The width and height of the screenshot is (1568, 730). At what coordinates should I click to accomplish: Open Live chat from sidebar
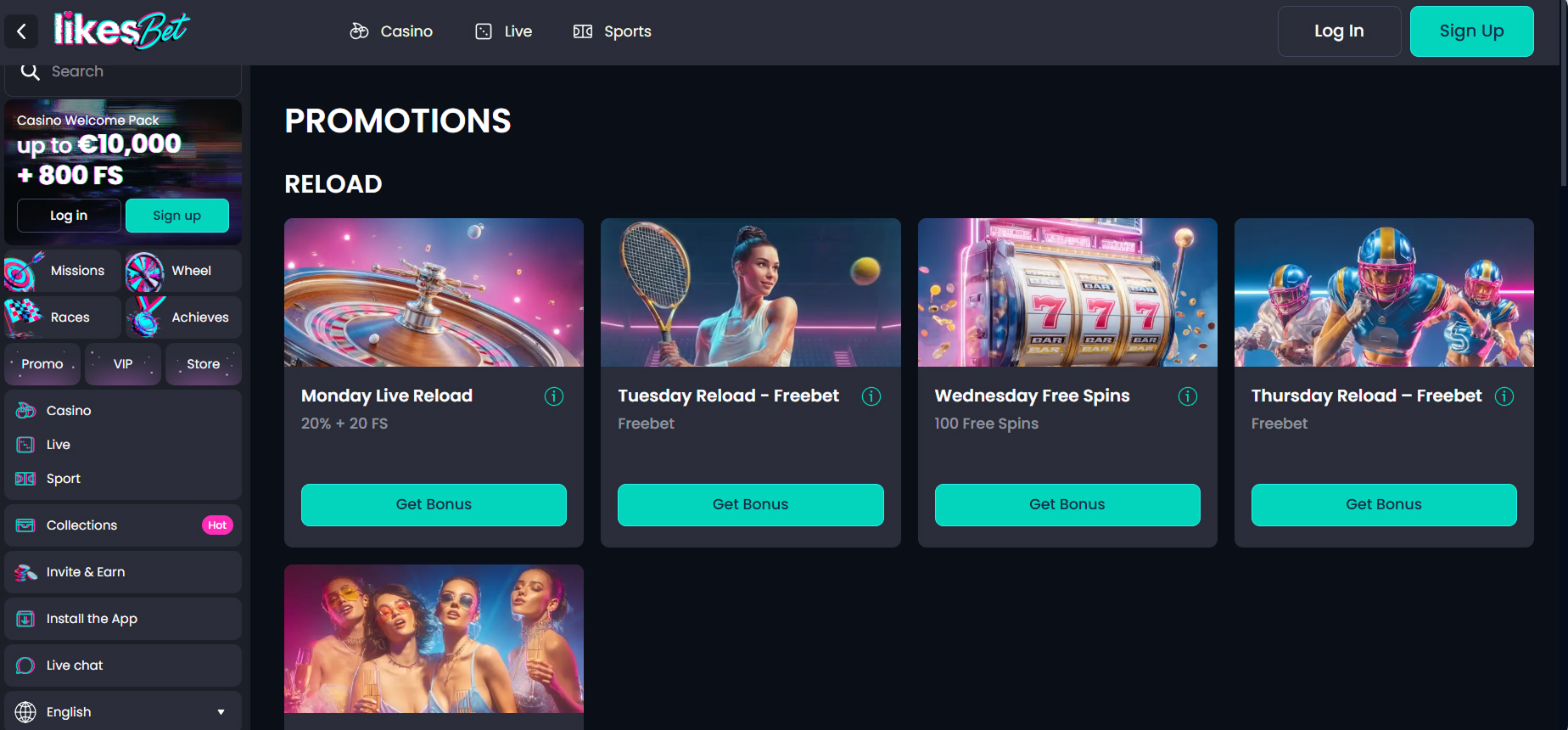point(123,665)
